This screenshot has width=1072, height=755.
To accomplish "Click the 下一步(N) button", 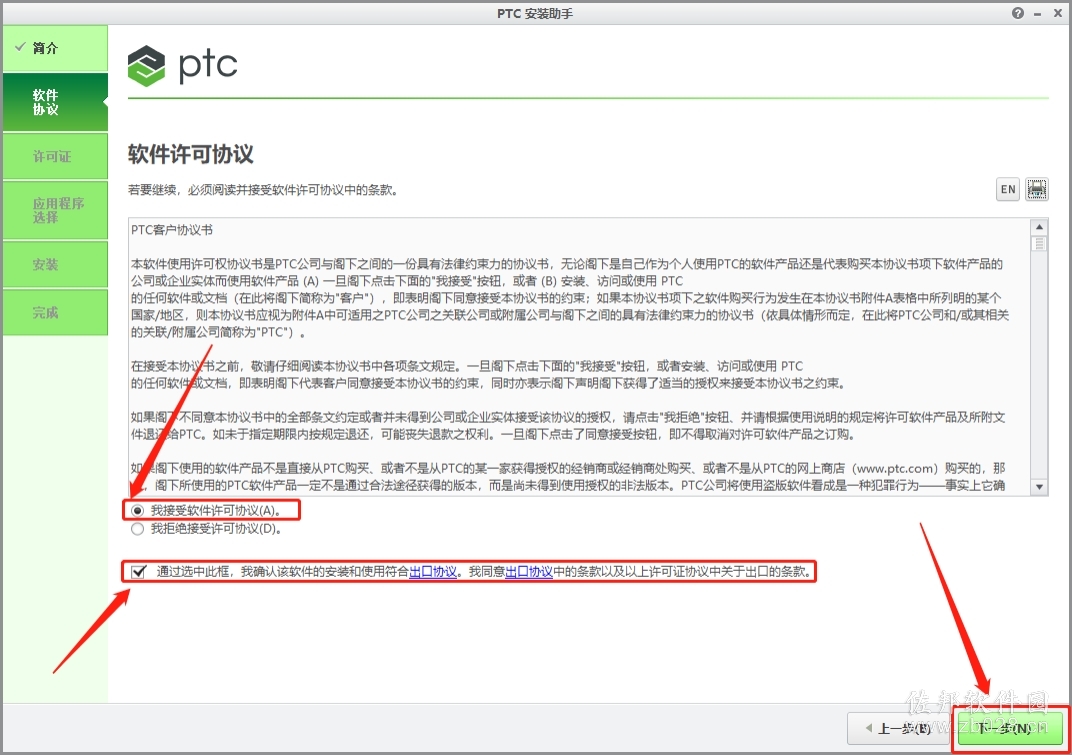I will [1010, 728].
